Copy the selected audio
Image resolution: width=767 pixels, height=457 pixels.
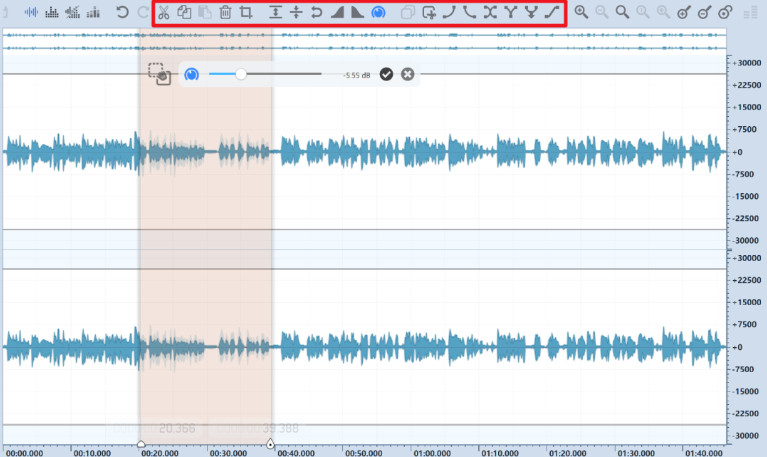[184, 12]
